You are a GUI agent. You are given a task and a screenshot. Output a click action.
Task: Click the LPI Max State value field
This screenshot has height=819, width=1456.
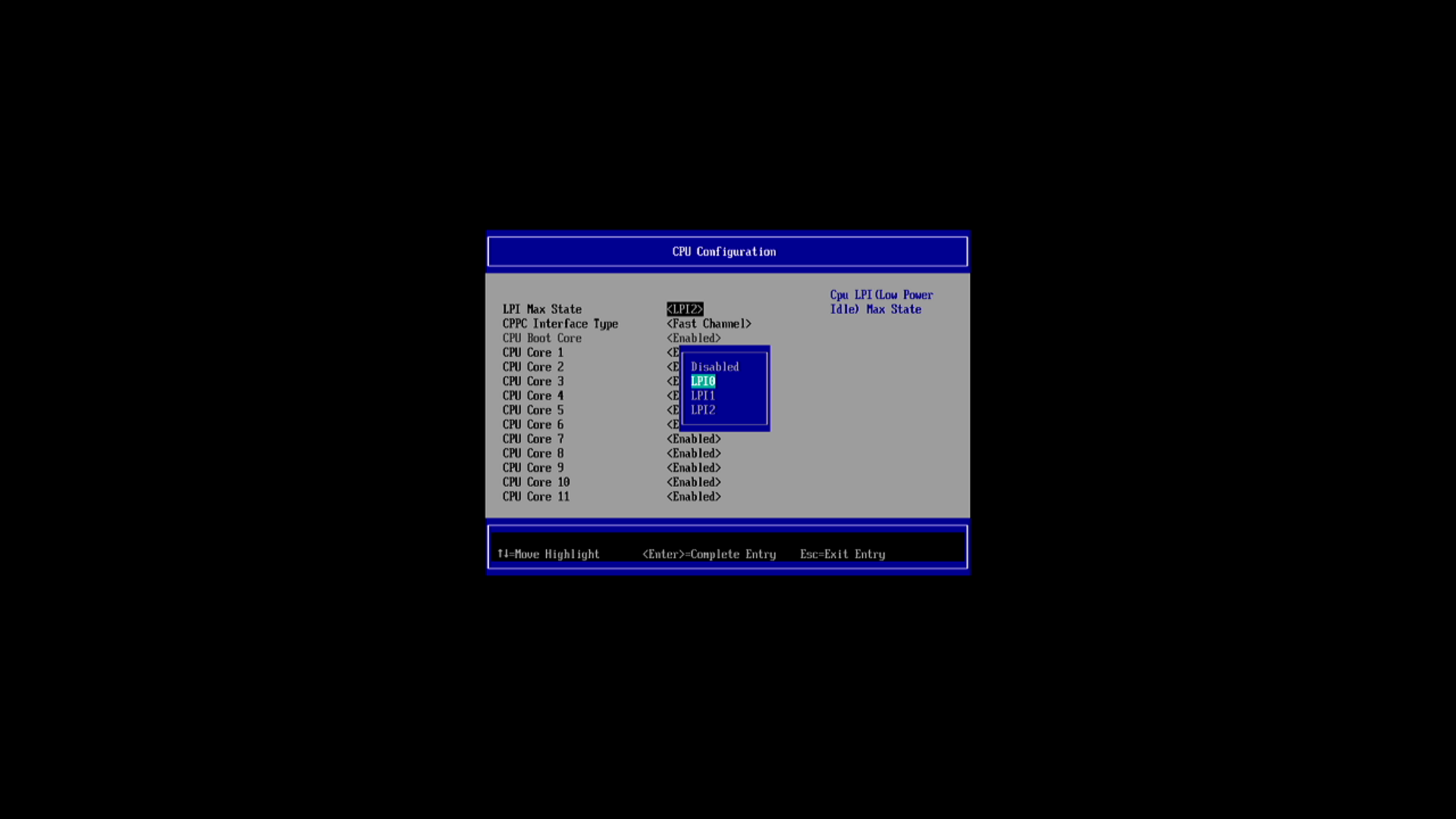coord(685,309)
